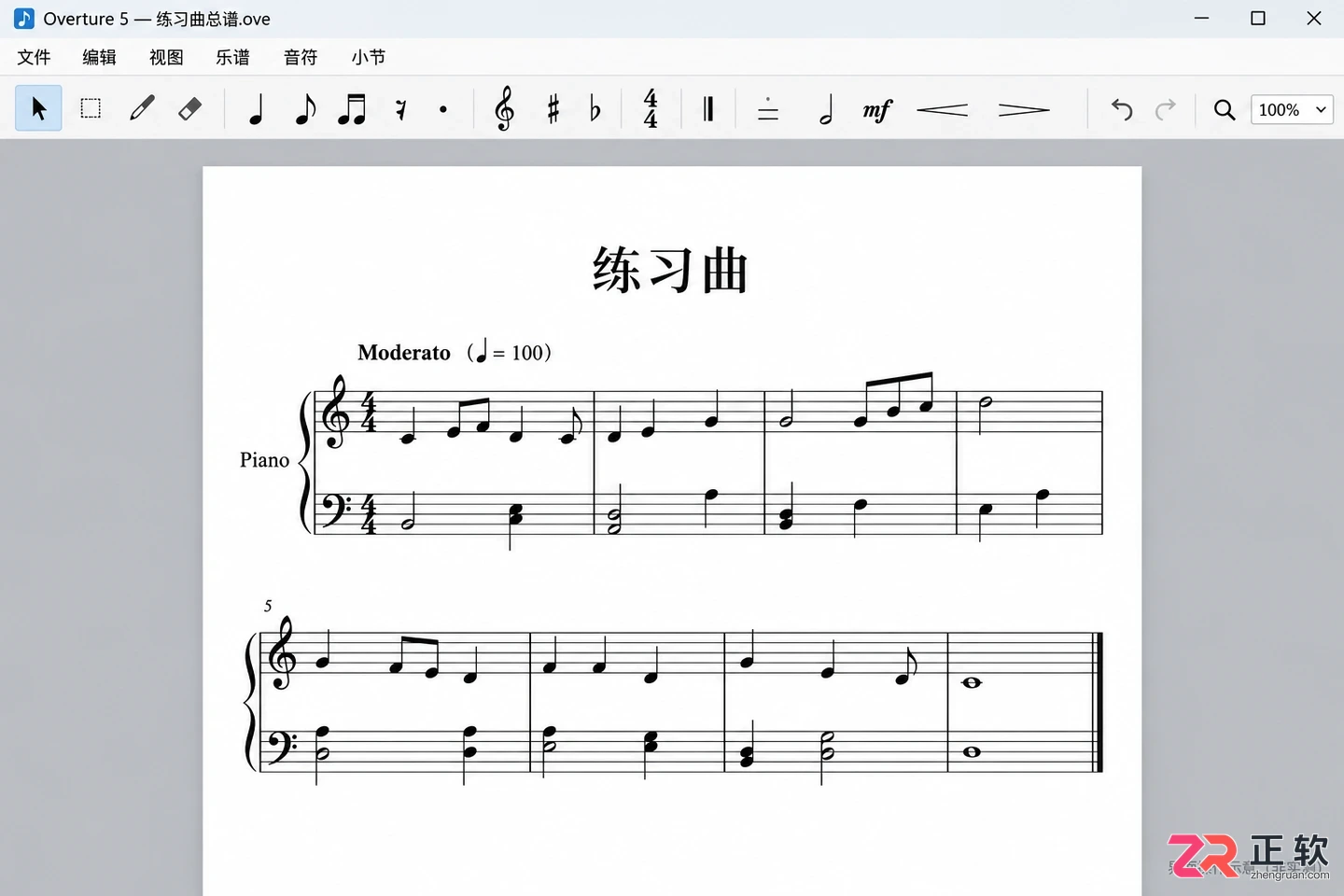The height and width of the screenshot is (896, 1344).
Task: Maximize the Overture 5 window
Action: point(1258,19)
